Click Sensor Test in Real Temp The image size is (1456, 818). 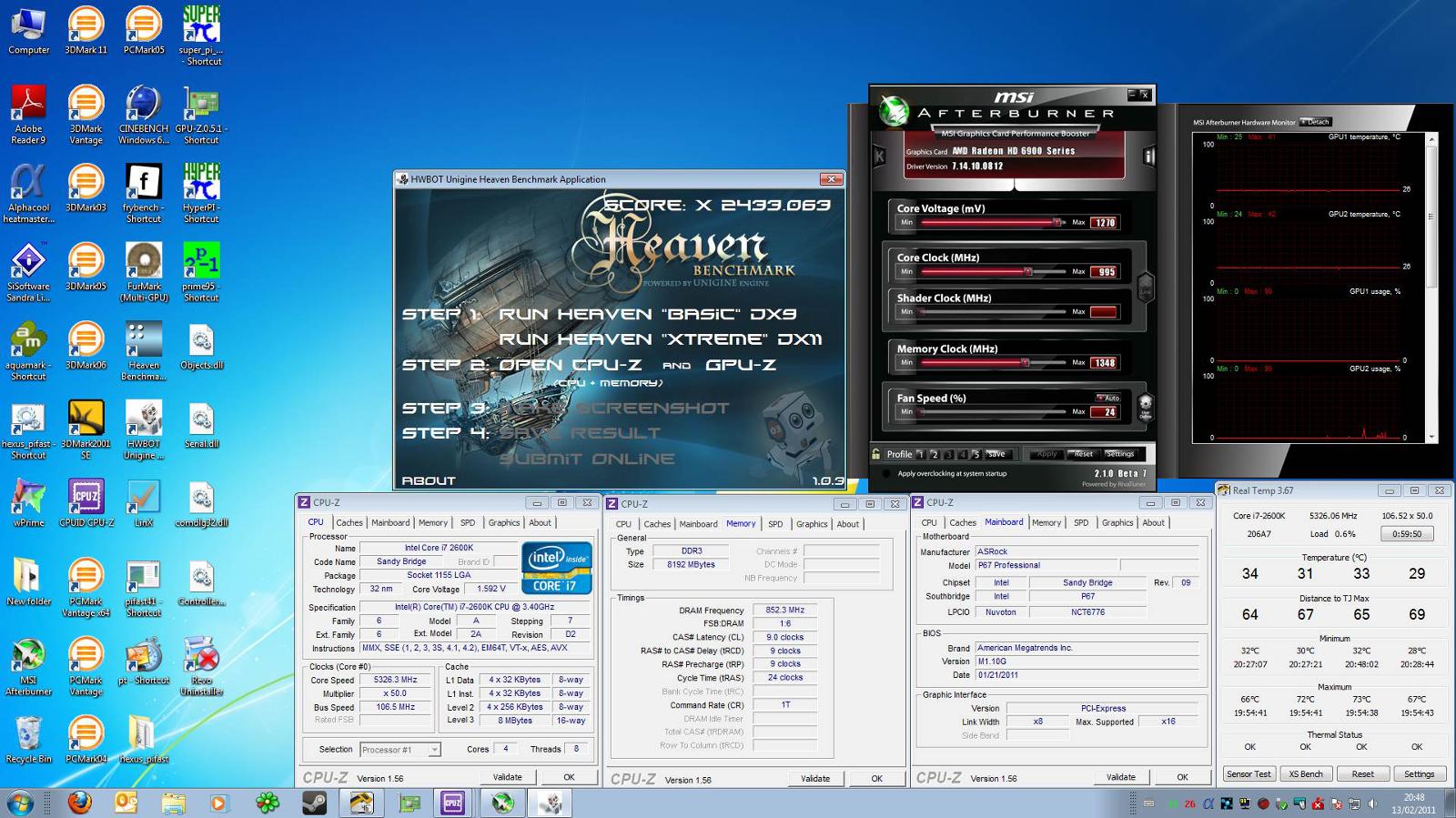(x=1249, y=774)
